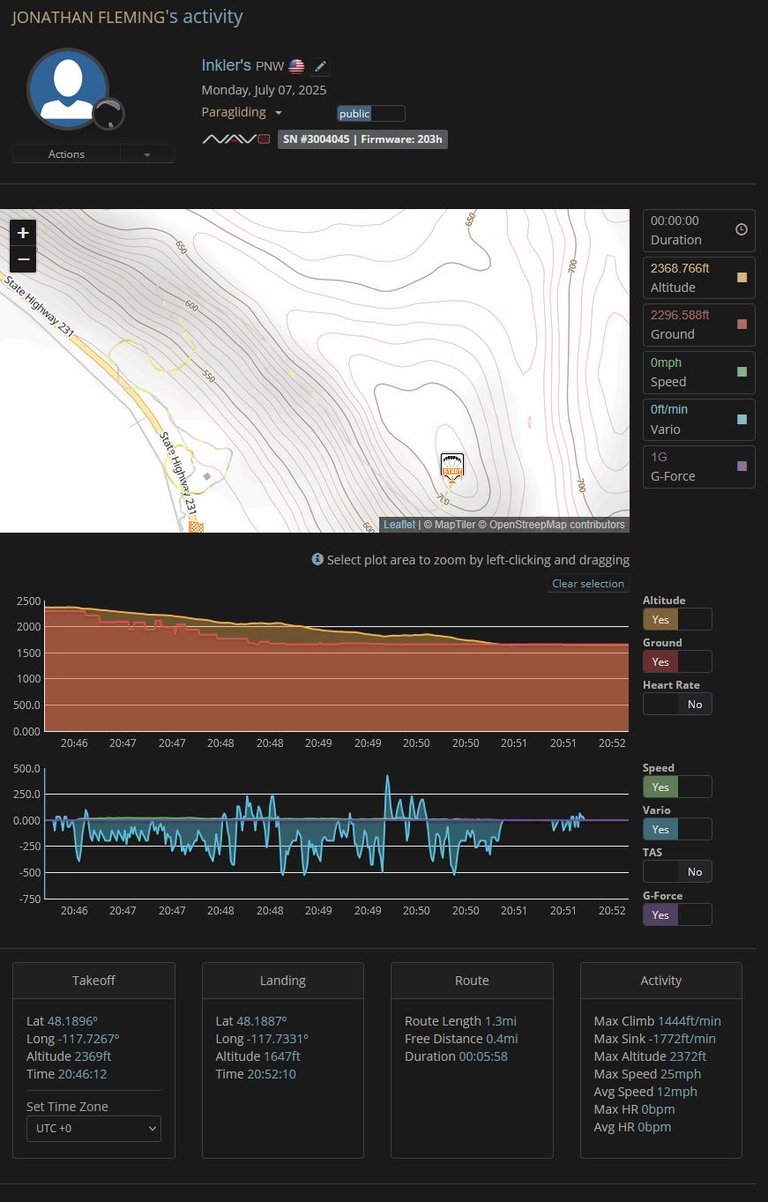
Task: Click Max Sink -1772ft/min value
Action: click(682, 1039)
